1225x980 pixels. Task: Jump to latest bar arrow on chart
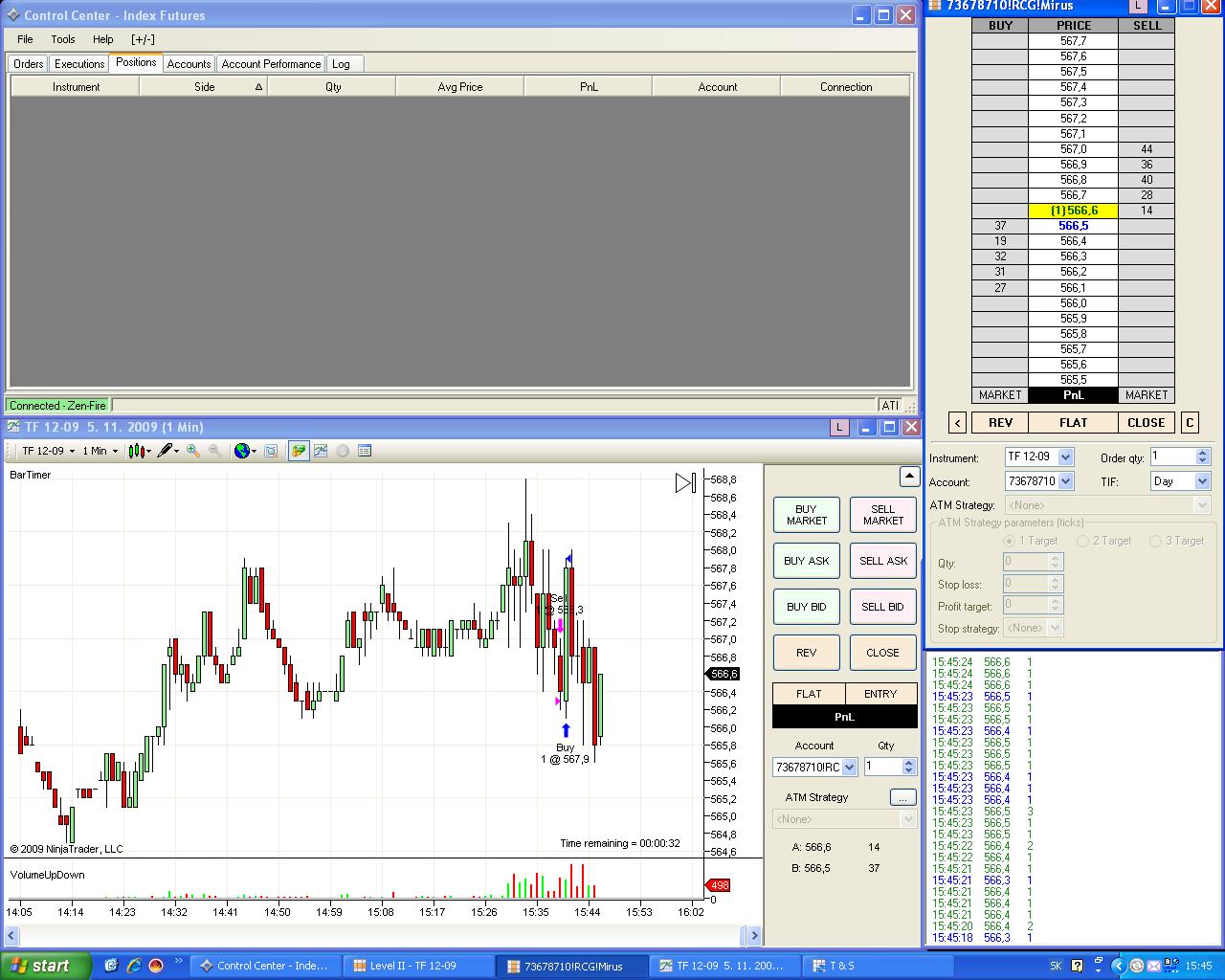pyautogui.click(x=685, y=483)
